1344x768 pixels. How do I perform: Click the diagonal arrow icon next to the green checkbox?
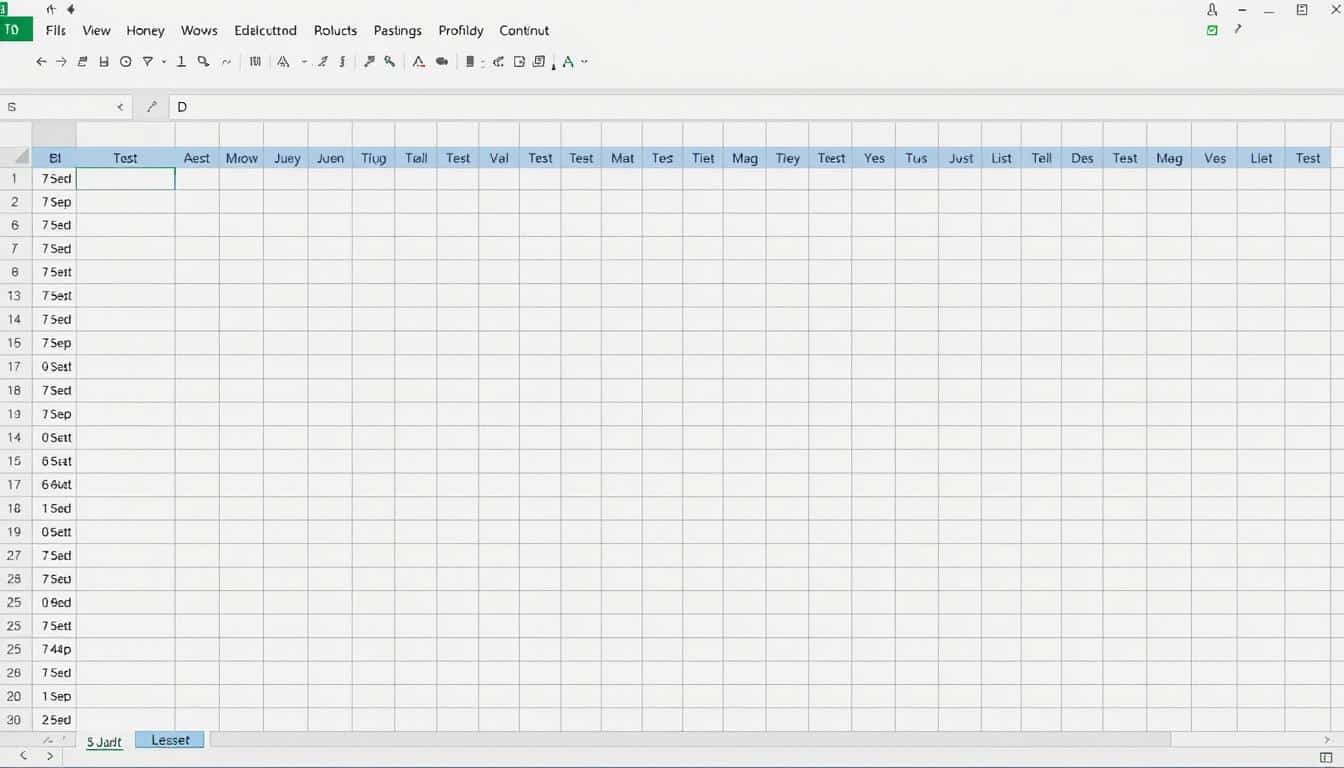tap(1238, 30)
